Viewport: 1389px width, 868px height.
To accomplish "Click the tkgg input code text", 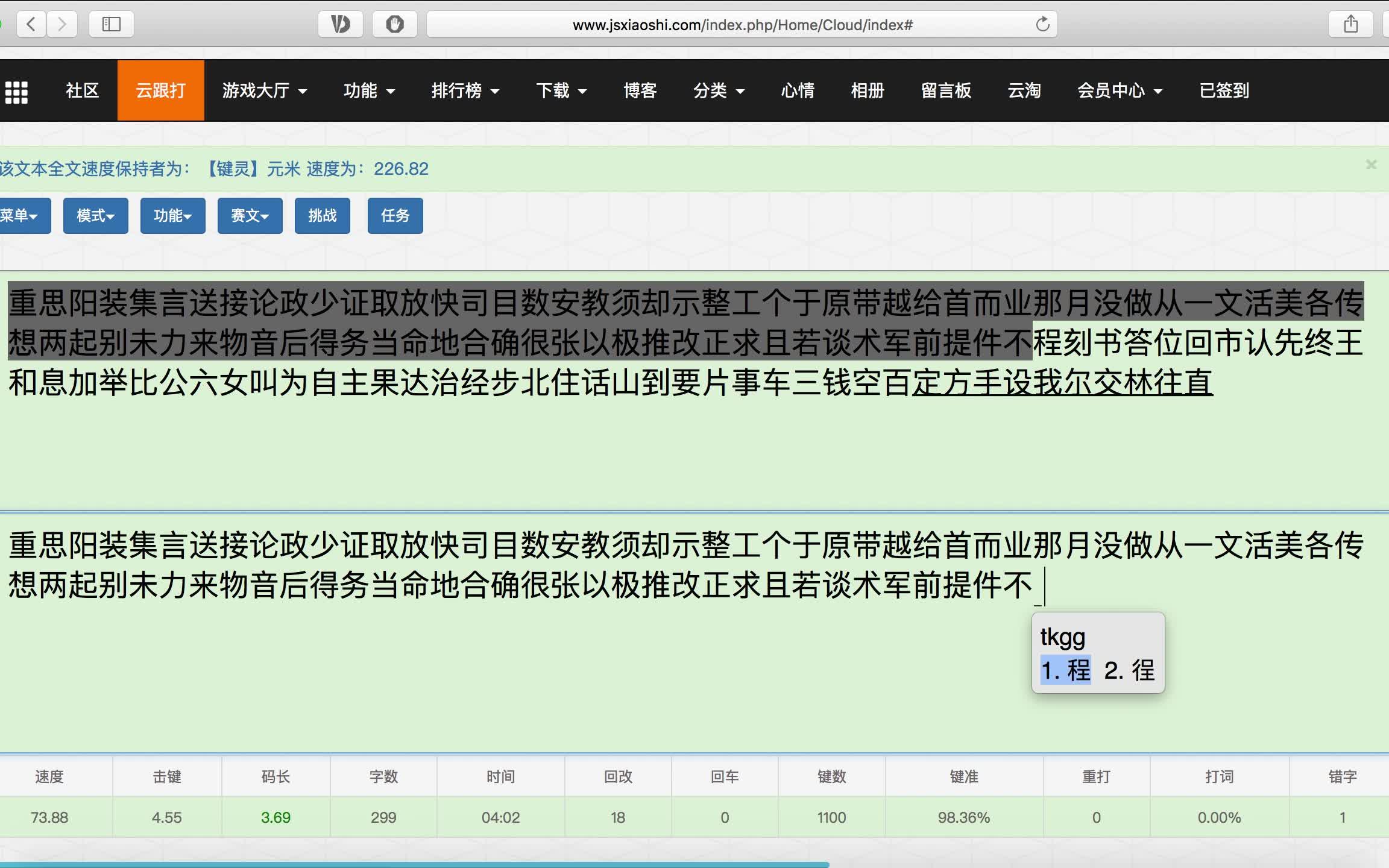I will pyautogui.click(x=1063, y=637).
